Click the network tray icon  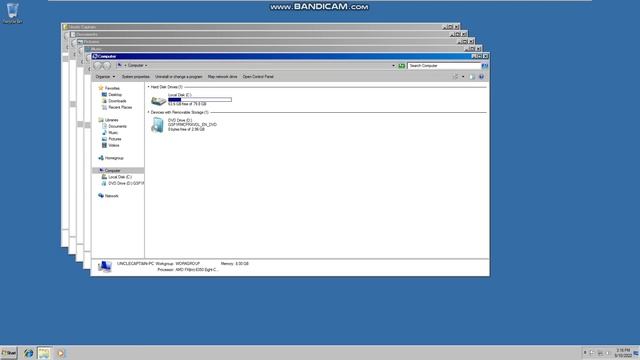click(600, 353)
